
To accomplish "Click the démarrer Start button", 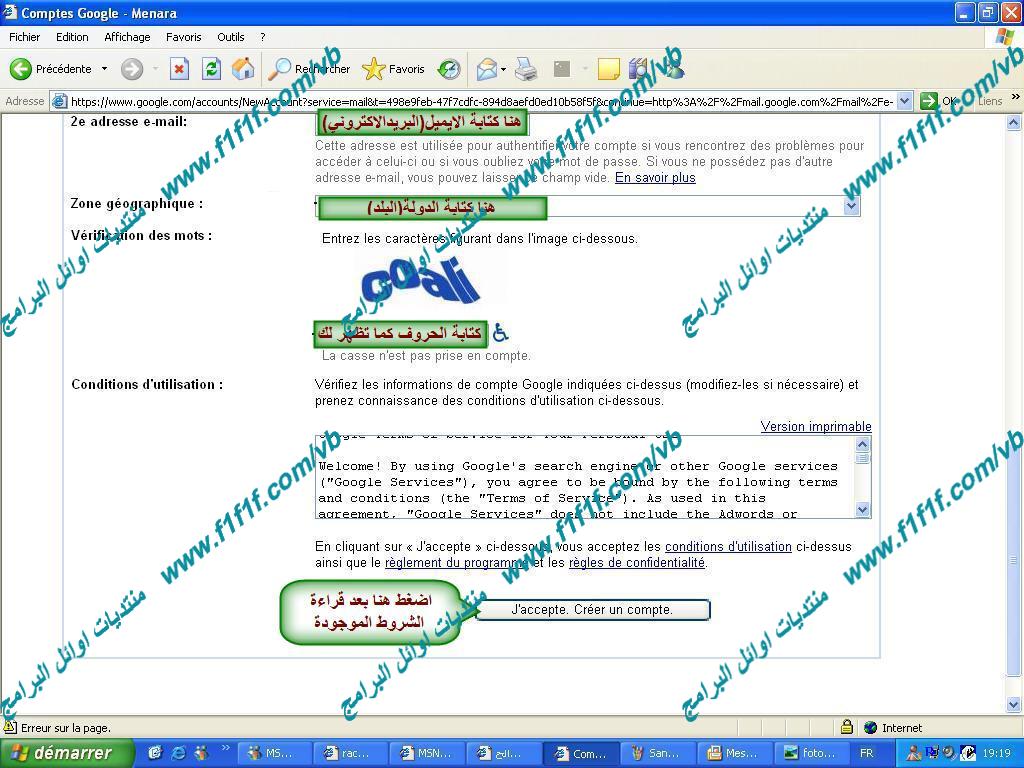I will click(66, 753).
